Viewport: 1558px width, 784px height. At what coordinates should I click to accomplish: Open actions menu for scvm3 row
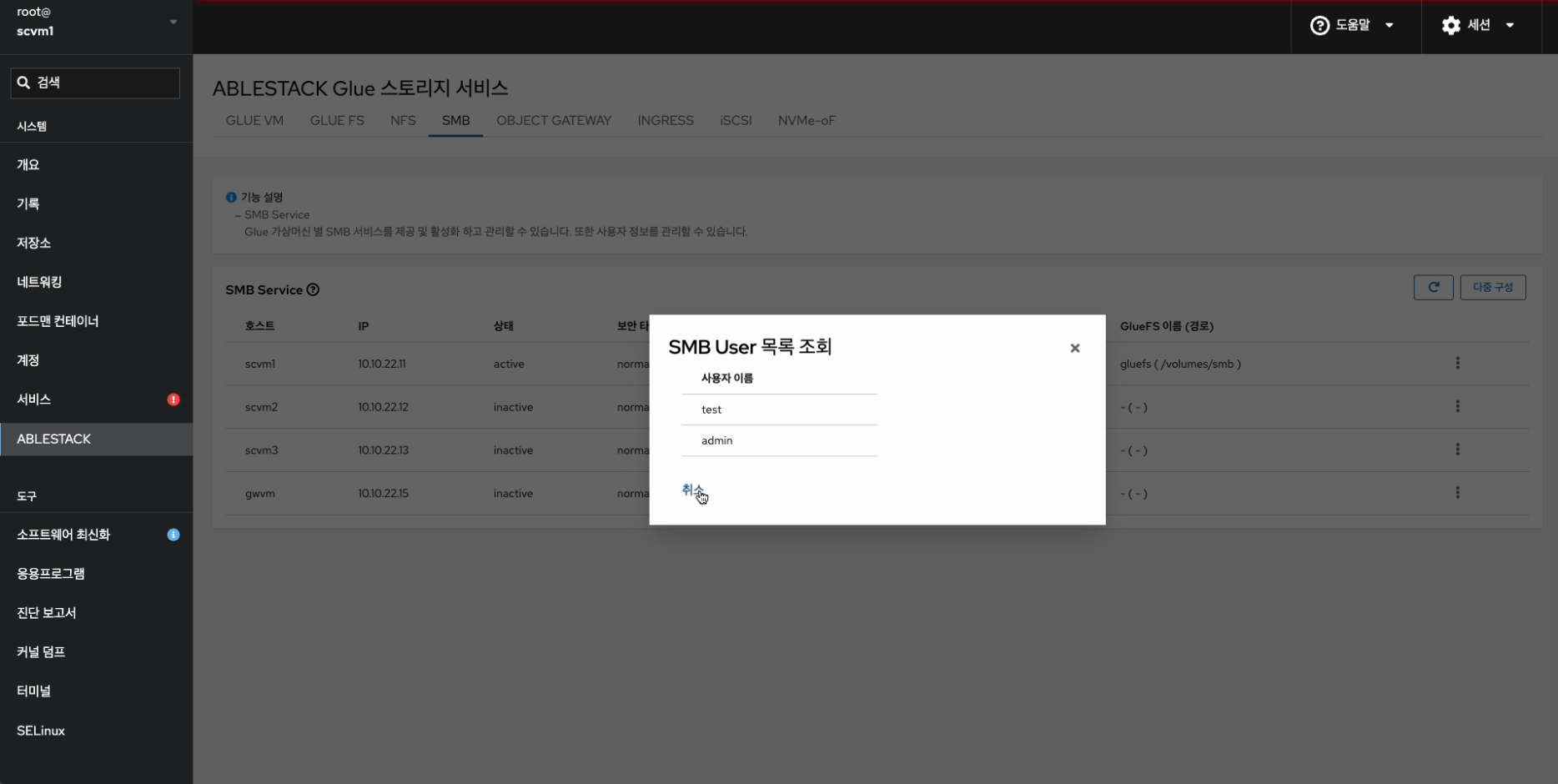[1457, 450]
